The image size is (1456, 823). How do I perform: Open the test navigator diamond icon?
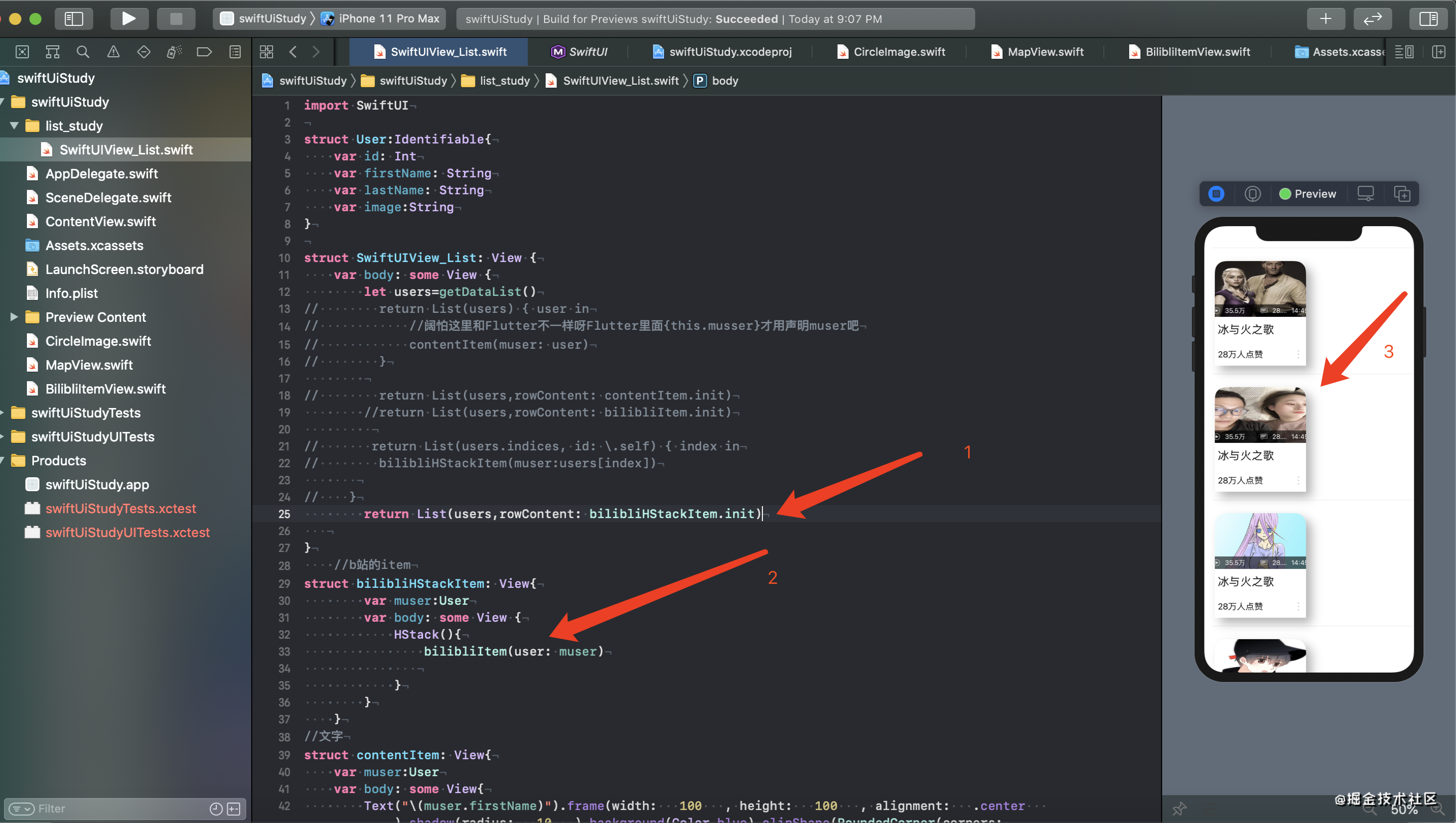[x=144, y=52]
